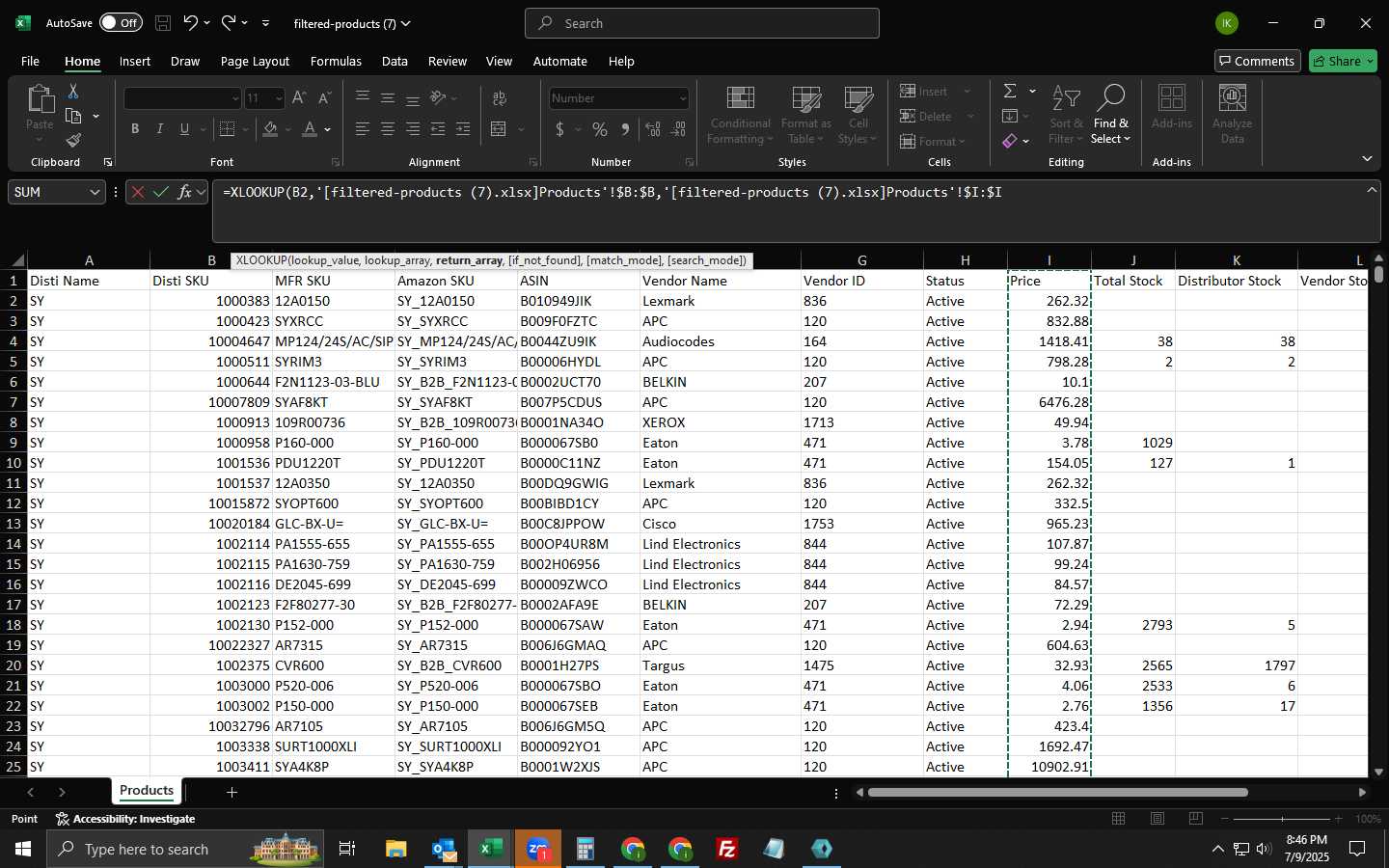
Task: Click the Font Color A swatch
Action: pyautogui.click(x=310, y=129)
